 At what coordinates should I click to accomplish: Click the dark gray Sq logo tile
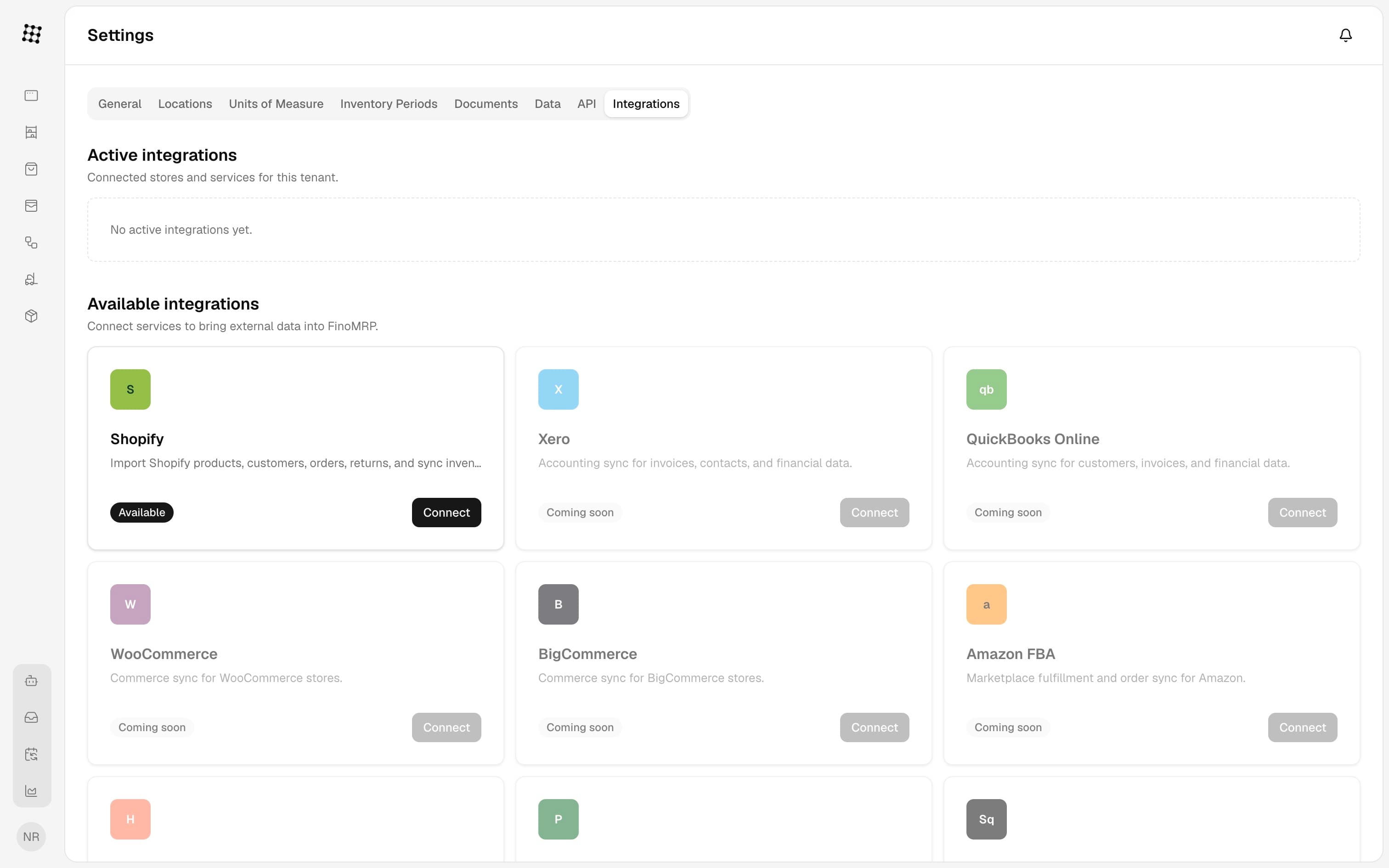[x=986, y=819]
